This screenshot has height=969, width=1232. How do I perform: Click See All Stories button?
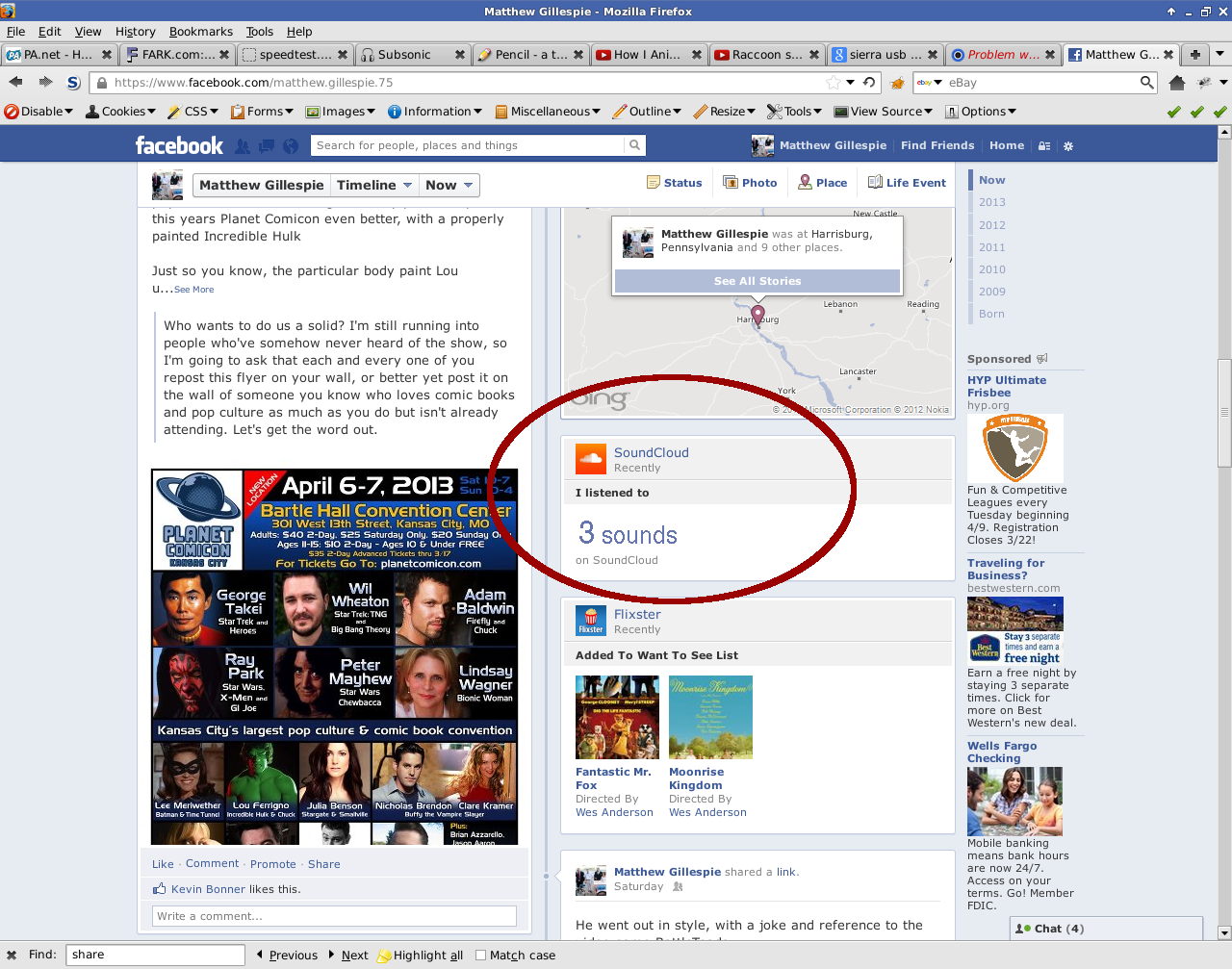(757, 281)
